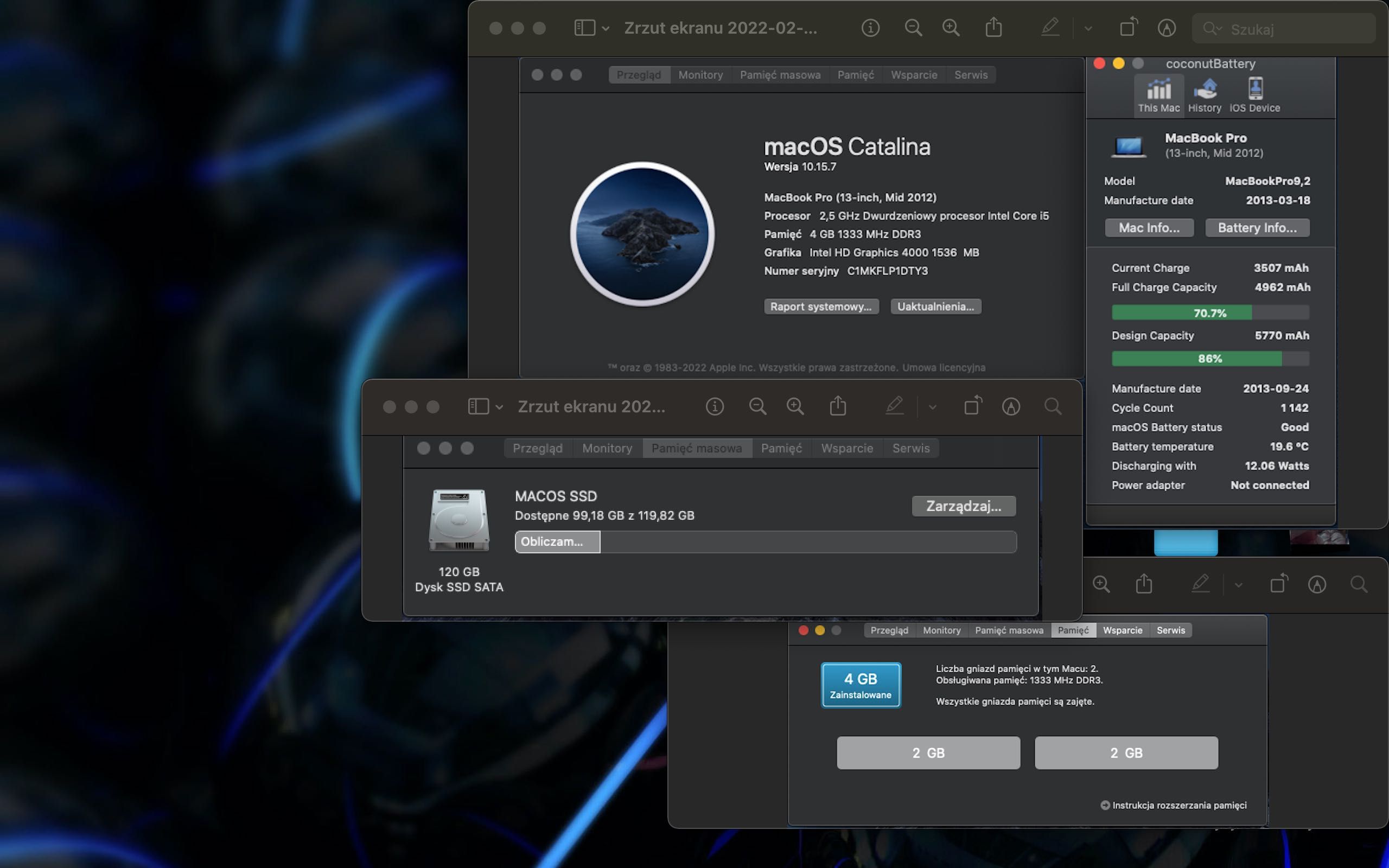Open share menu in top Preview window
This screenshot has width=1389, height=868.
[993, 27]
